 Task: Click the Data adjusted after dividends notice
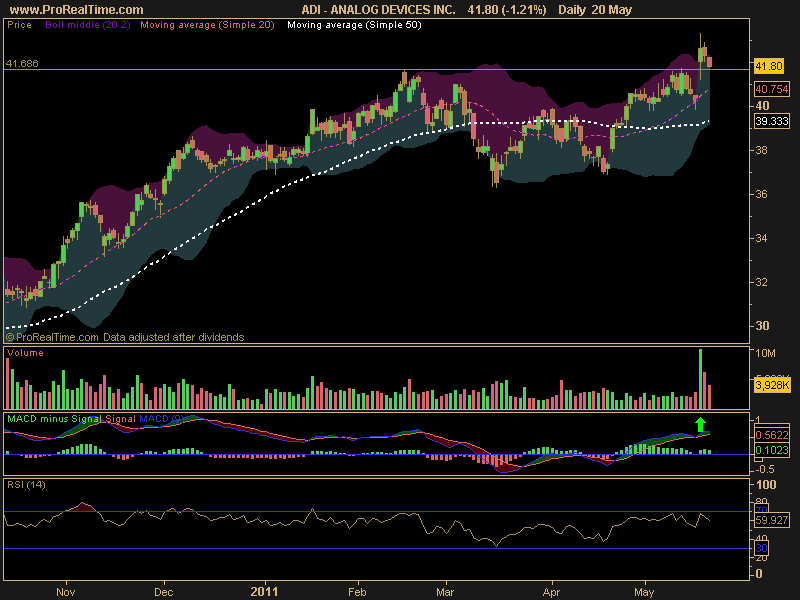click(173, 337)
